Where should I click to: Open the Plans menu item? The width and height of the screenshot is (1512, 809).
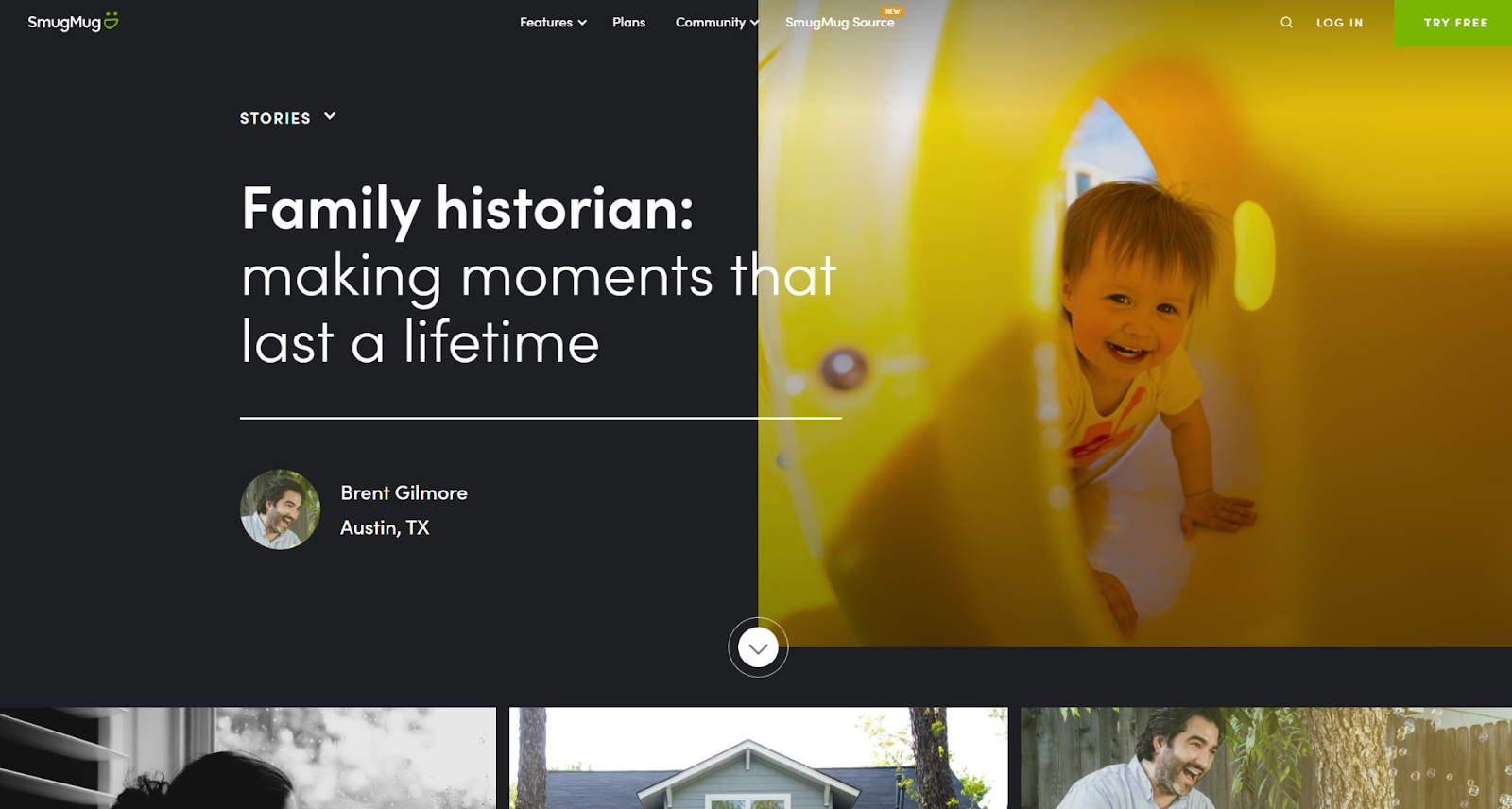click(628, 23)
